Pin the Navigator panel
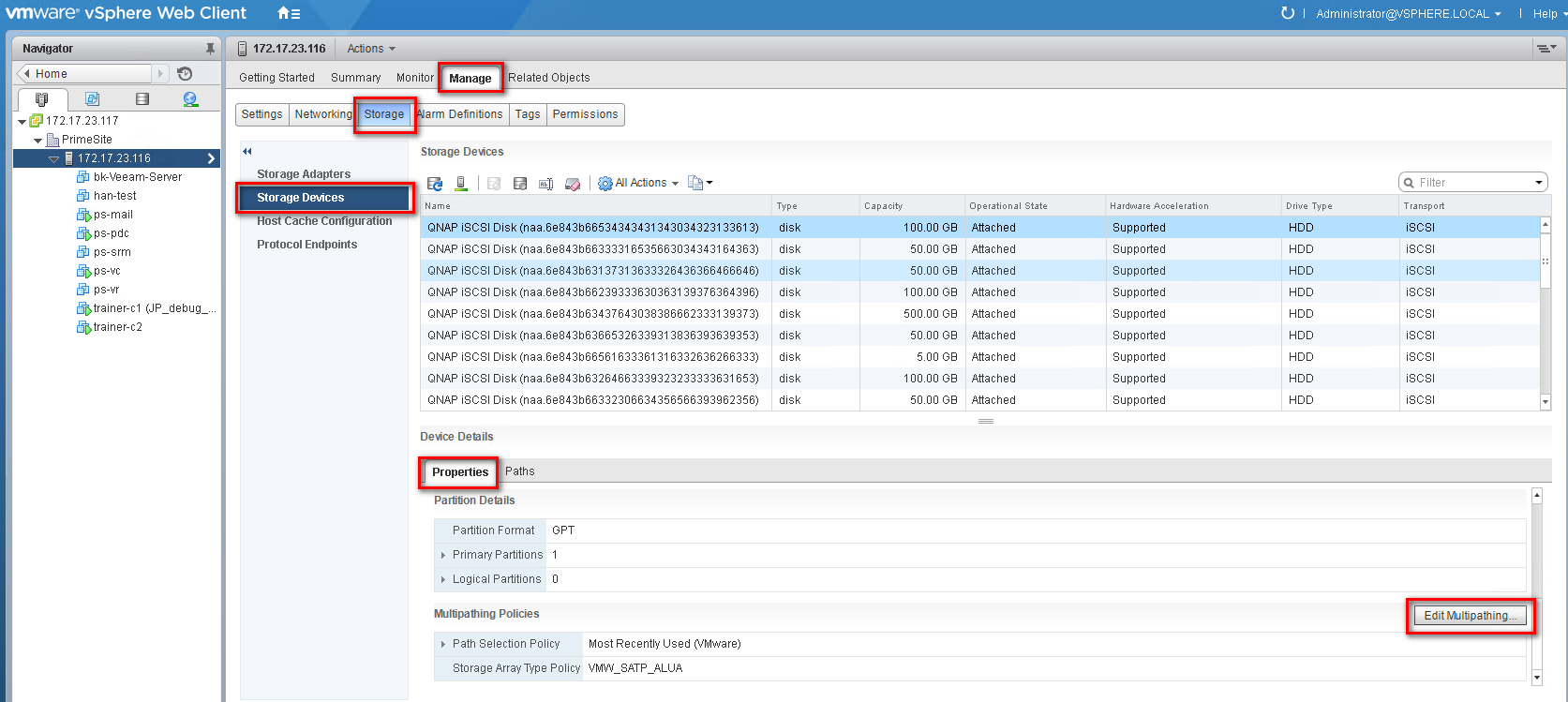The image size is (1568, 702). point(210,49)
